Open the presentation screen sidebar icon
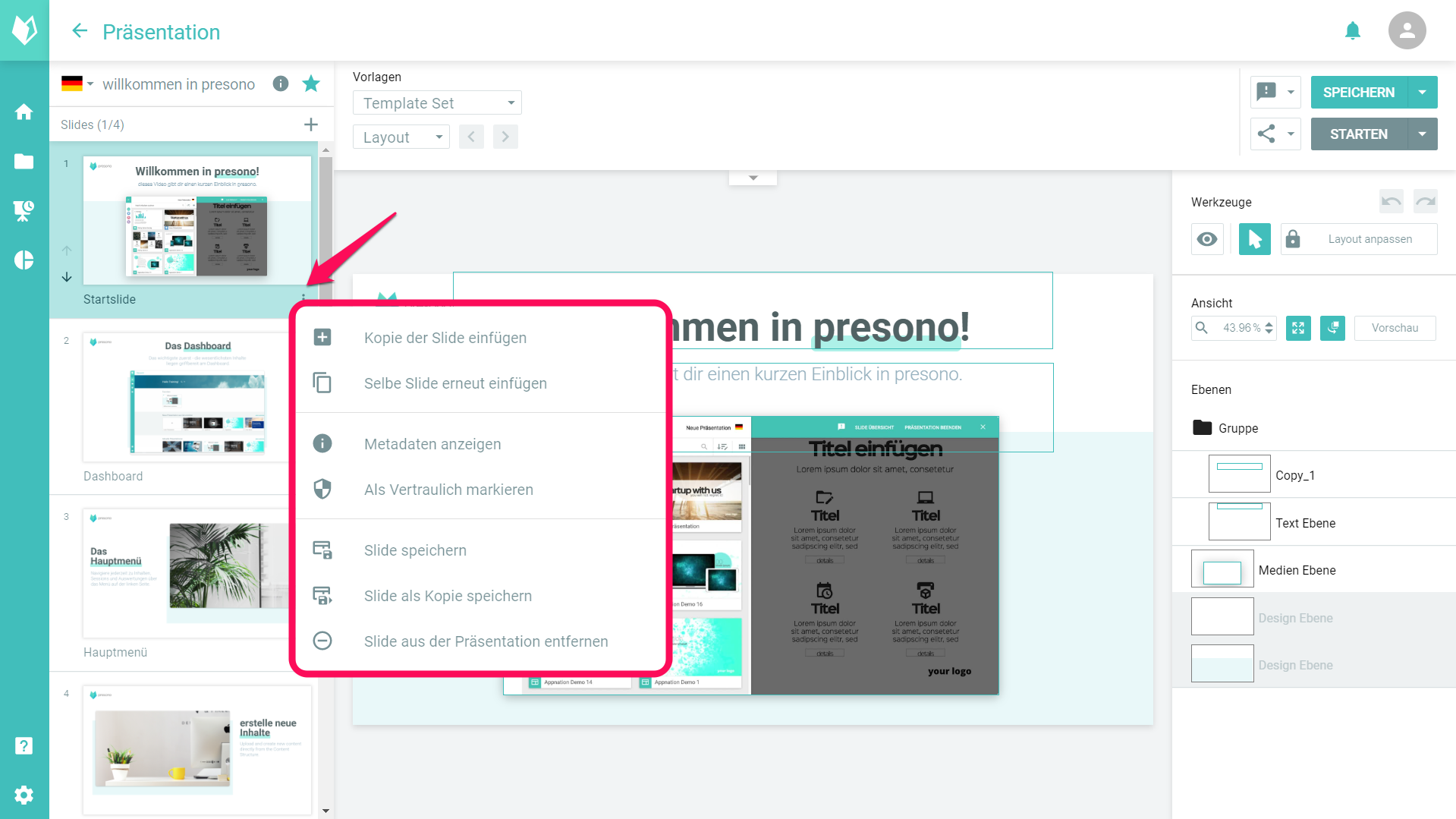This screenshot has height=819, width=1456. (x=24, y=210)
